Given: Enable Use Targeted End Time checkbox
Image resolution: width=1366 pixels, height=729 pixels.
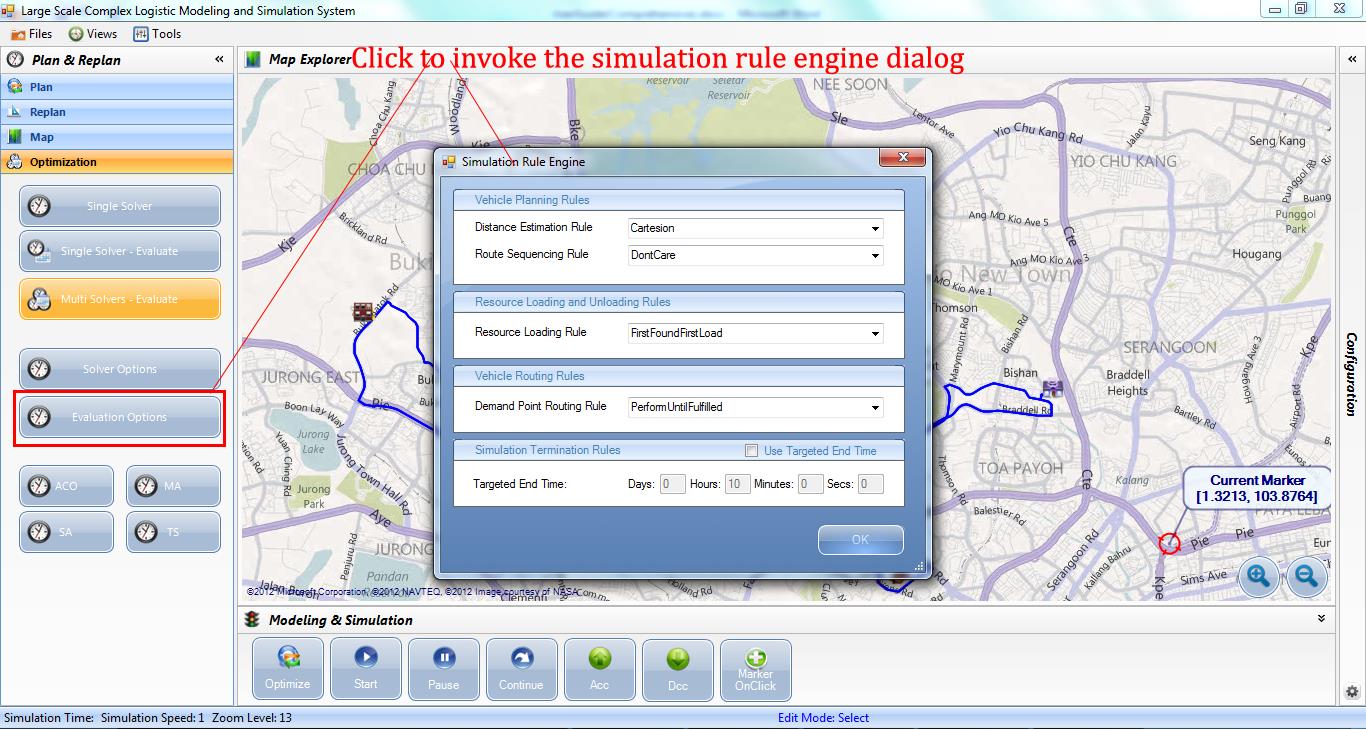Looking at the screenshot, I should click(x=752, y=451).
